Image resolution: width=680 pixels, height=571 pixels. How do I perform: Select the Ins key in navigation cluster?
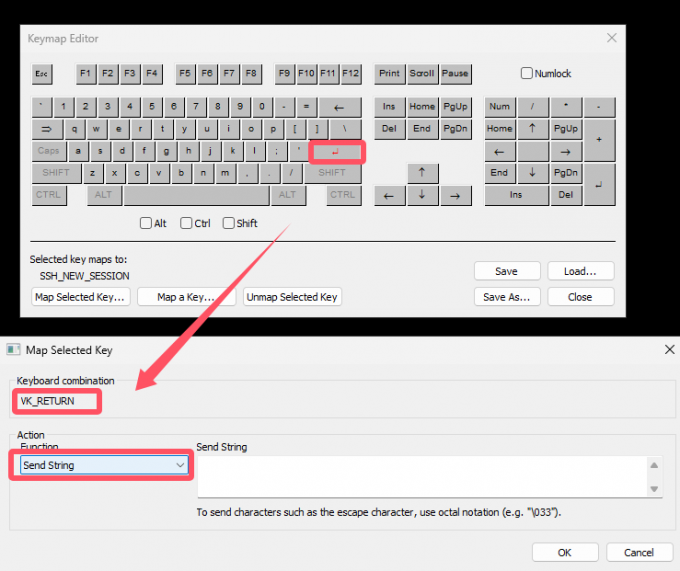click(389, 107)
